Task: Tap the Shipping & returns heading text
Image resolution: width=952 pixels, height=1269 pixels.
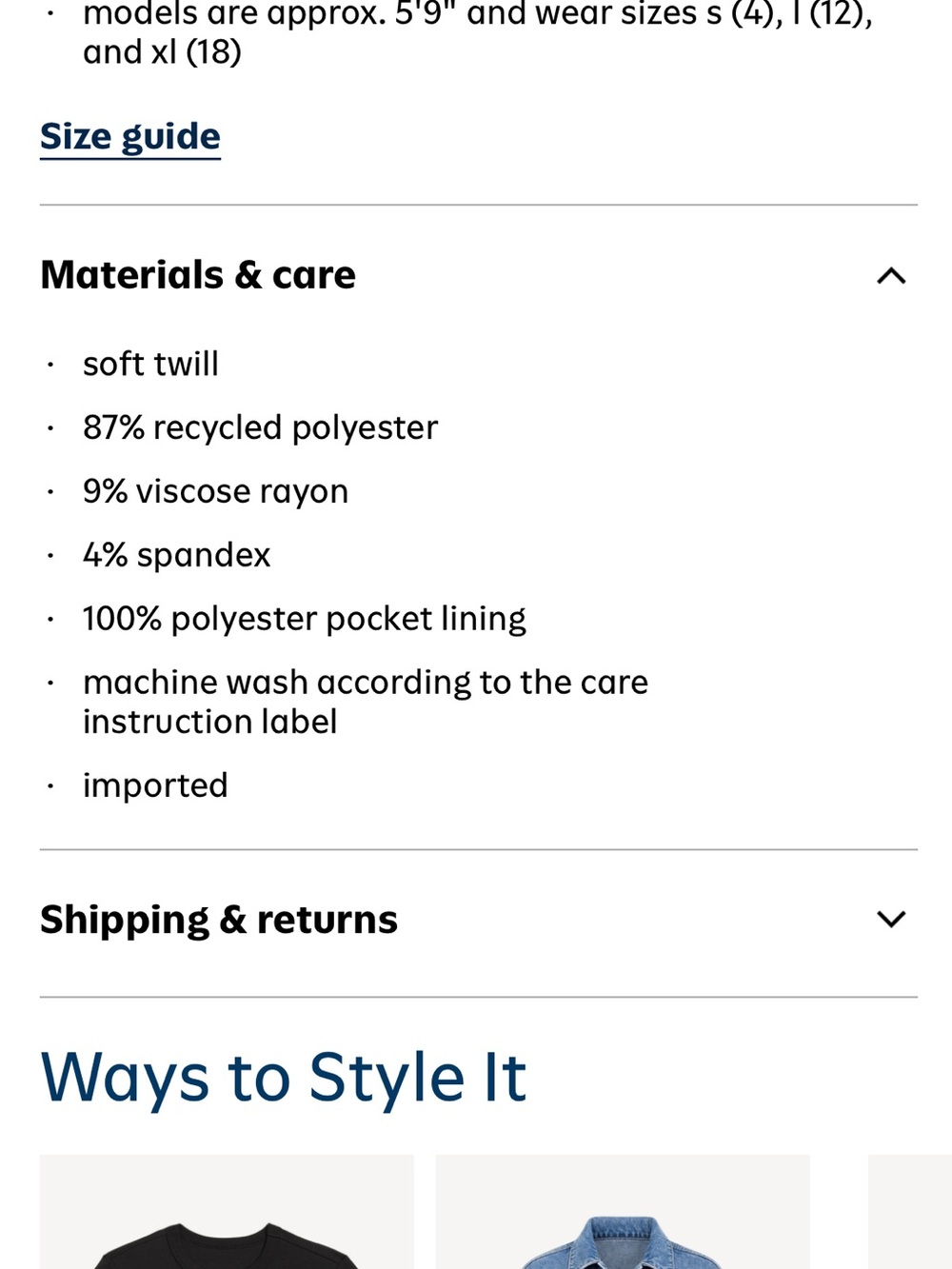Action: click(x=219, y=920)
